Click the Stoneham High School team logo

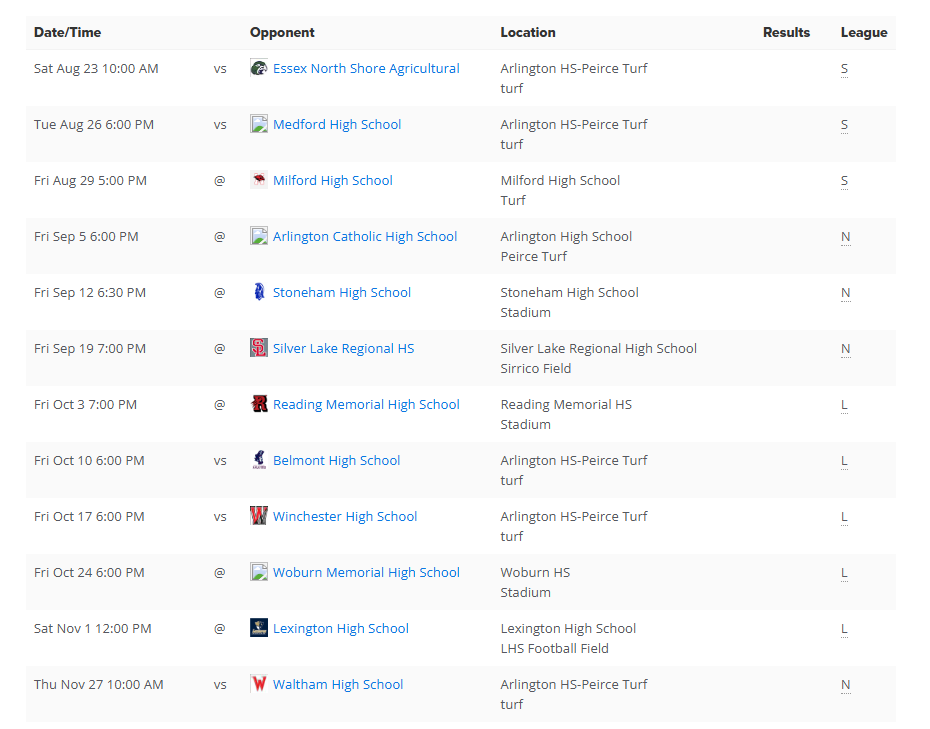coord(259,292)
